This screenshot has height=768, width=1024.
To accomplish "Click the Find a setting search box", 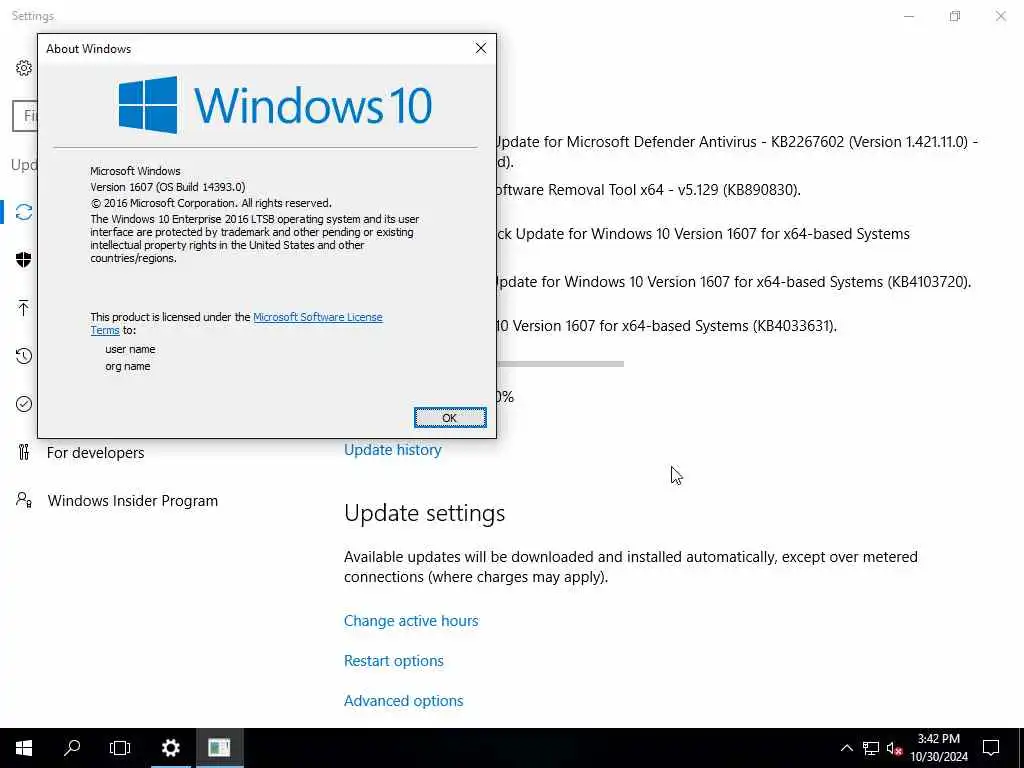I will pyautogui.click(x=25, y=116).
